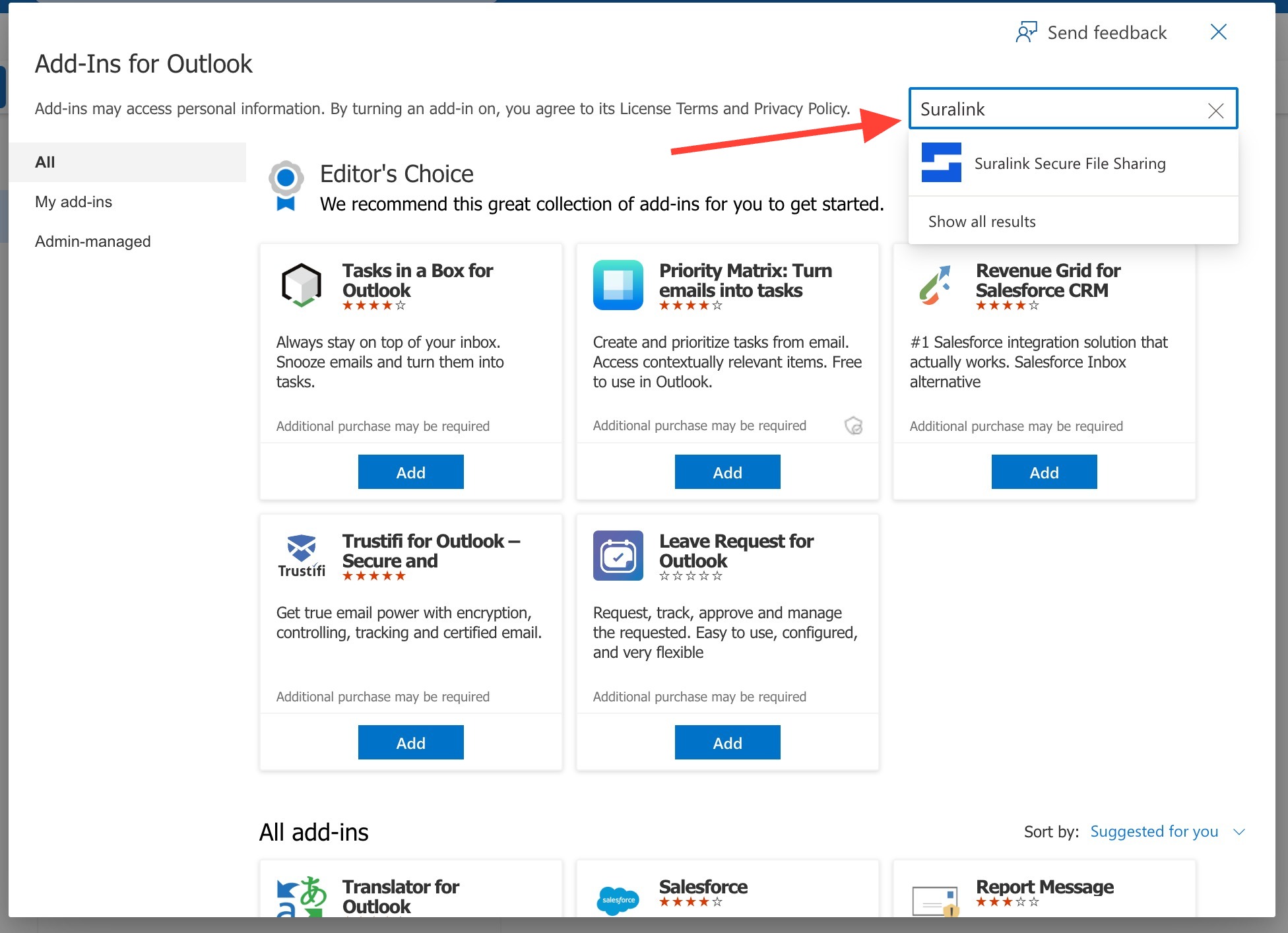1288x933 pixels.
Task: Add the Priority Matrix add-in
Action: pyautogui.click(x=727, y=472)
